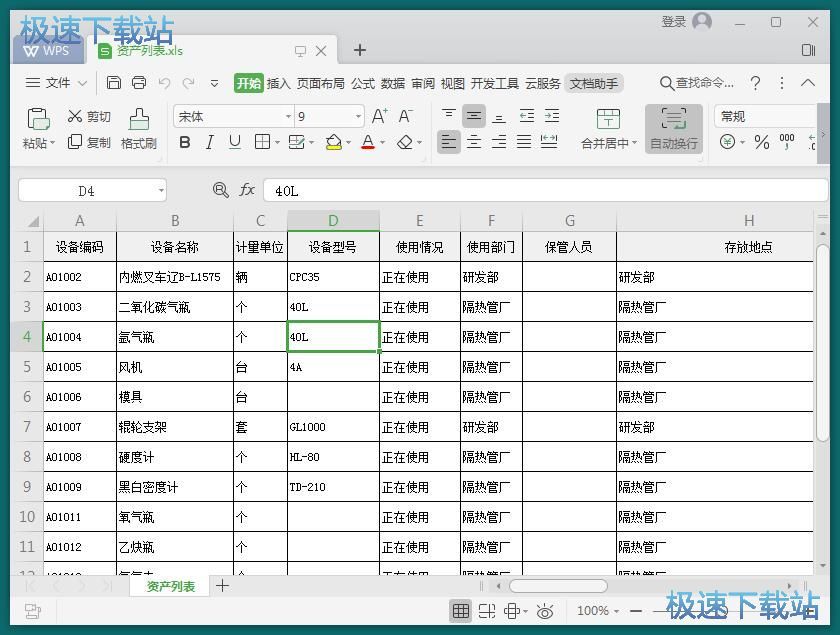Image resolution: width=840 pixels, height=635 pixels.
Task: Switch to page break preview icon
Action: coord(486,611)
